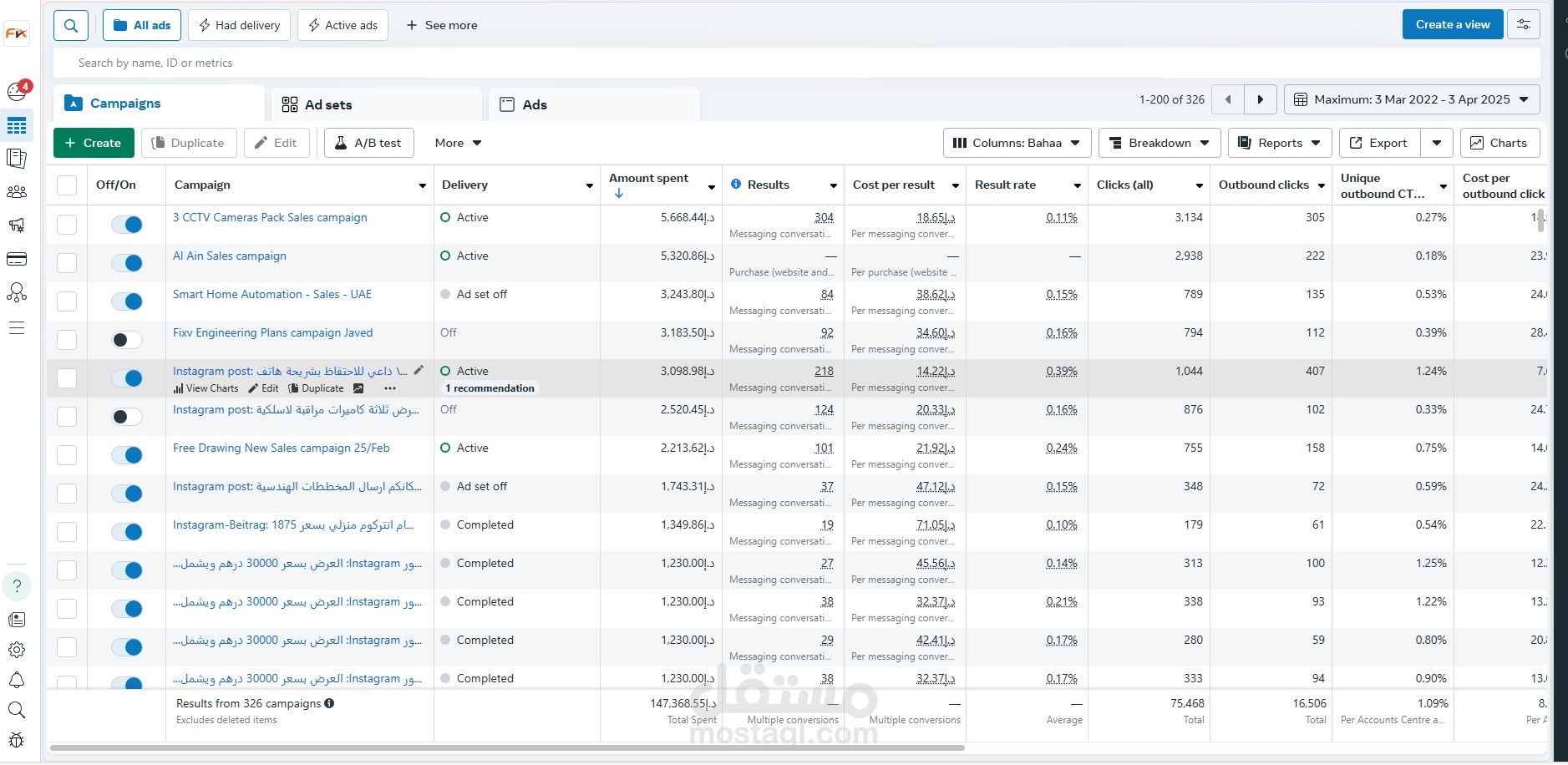Open the date range Maximum dropdown

pos(1412,99)
